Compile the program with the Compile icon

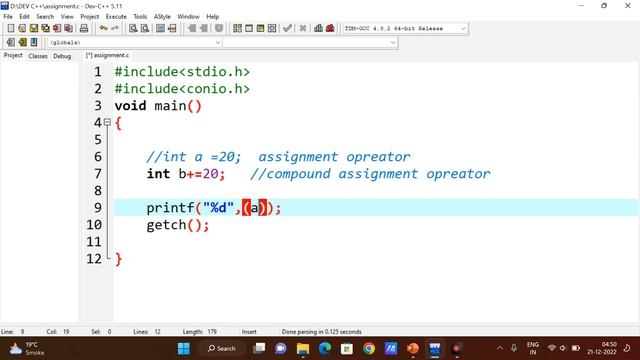tap(237, 28)
